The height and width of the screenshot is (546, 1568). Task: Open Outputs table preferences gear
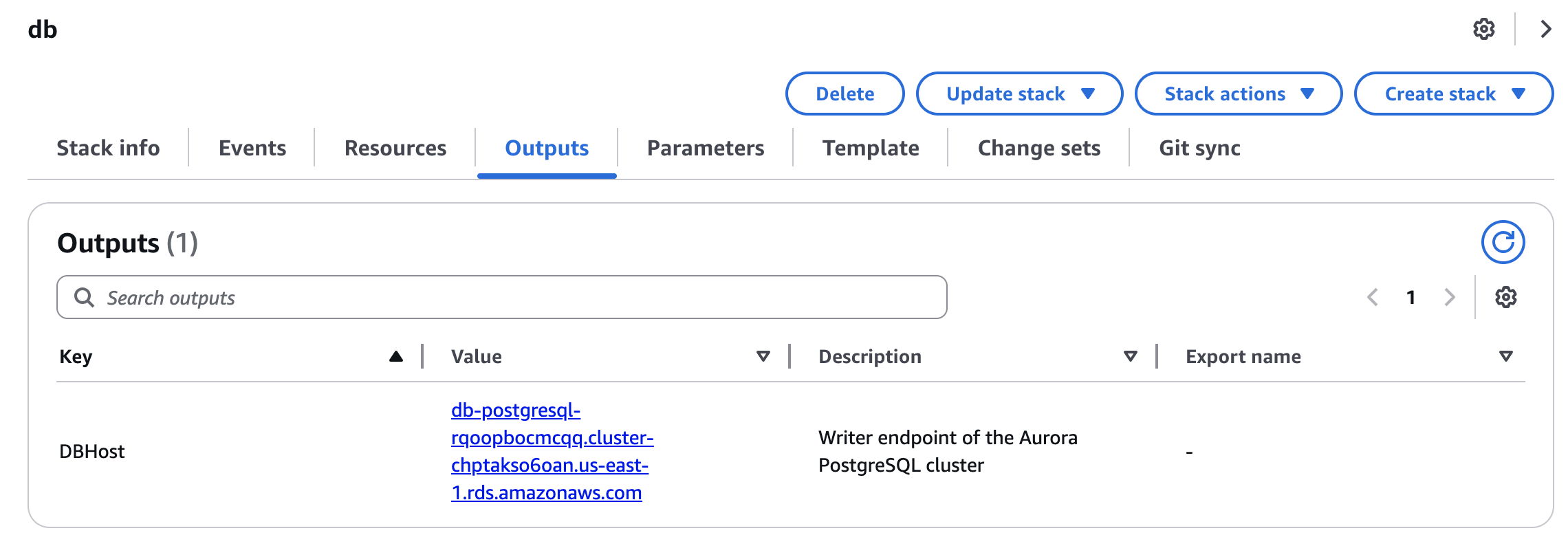1505,297
